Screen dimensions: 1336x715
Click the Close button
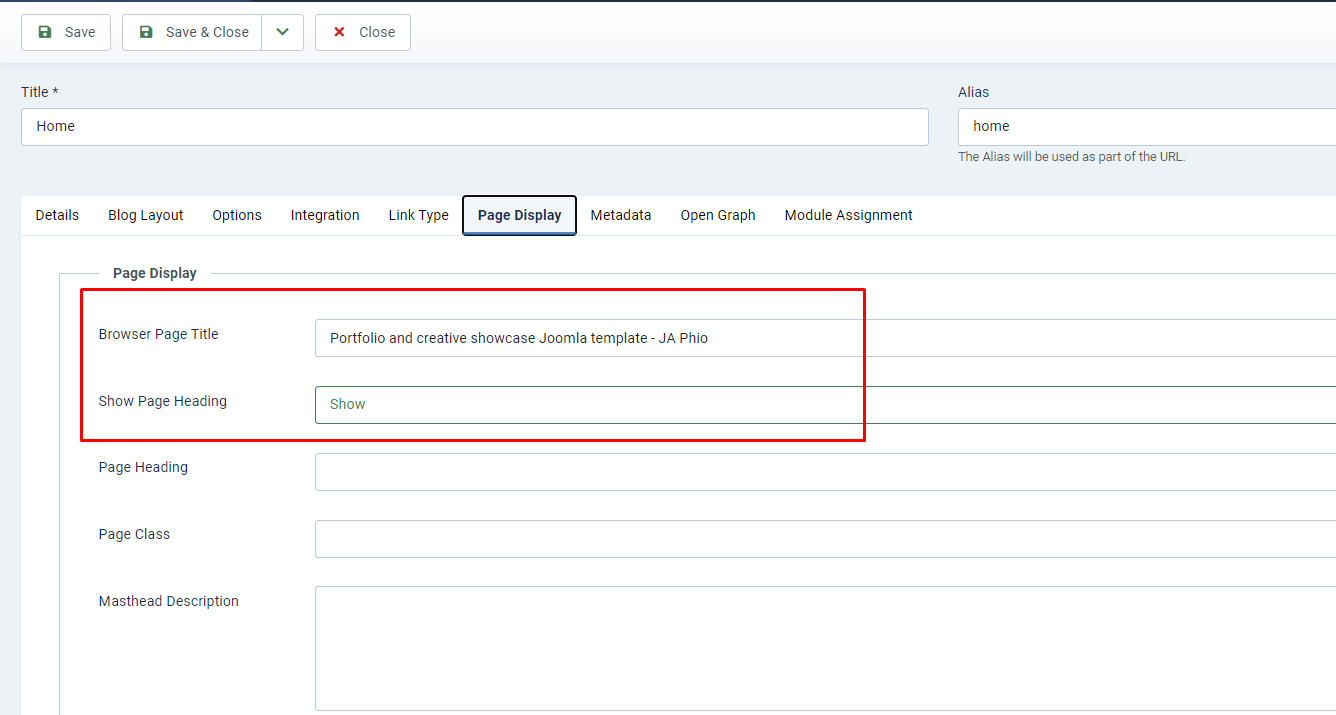[x=363, y=32]
